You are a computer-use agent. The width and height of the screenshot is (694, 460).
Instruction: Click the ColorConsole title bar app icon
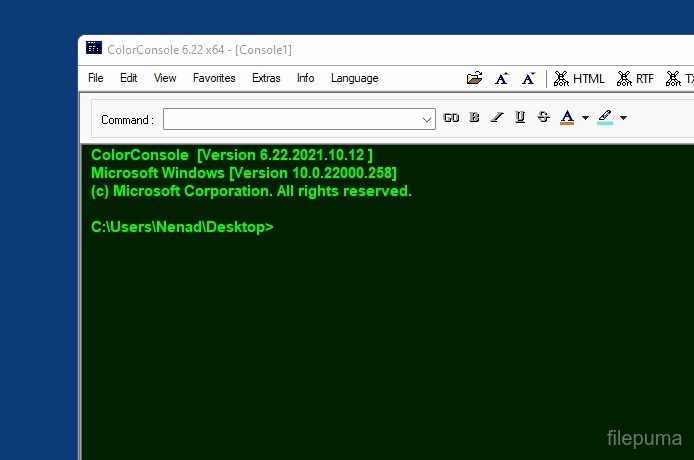point(93,48)
